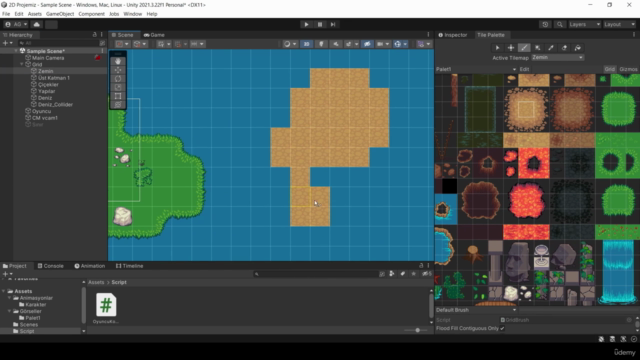Toggle Scene audio speaker icon

[336, 44]
